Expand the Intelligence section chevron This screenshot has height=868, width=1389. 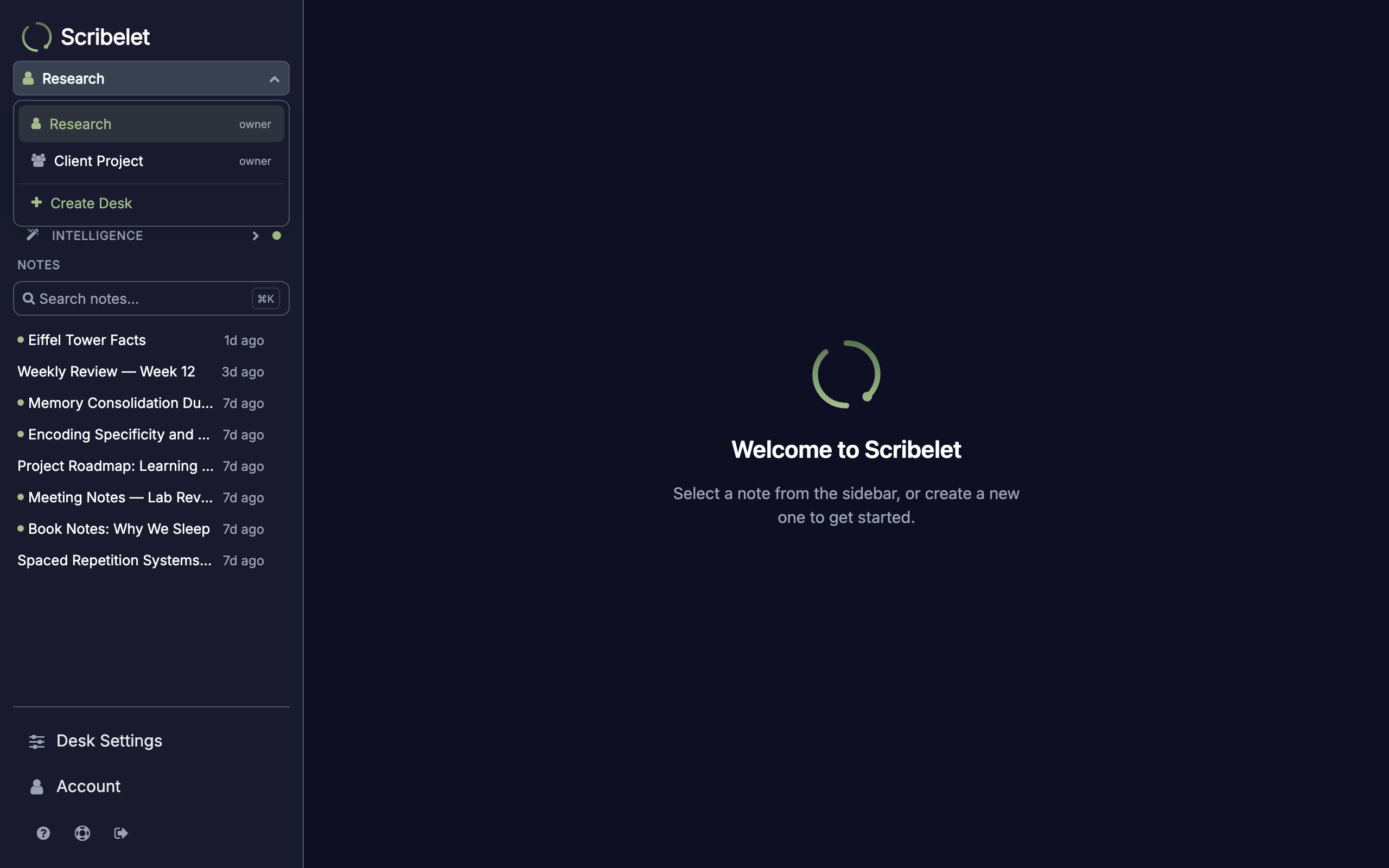[x=256, y=236]
